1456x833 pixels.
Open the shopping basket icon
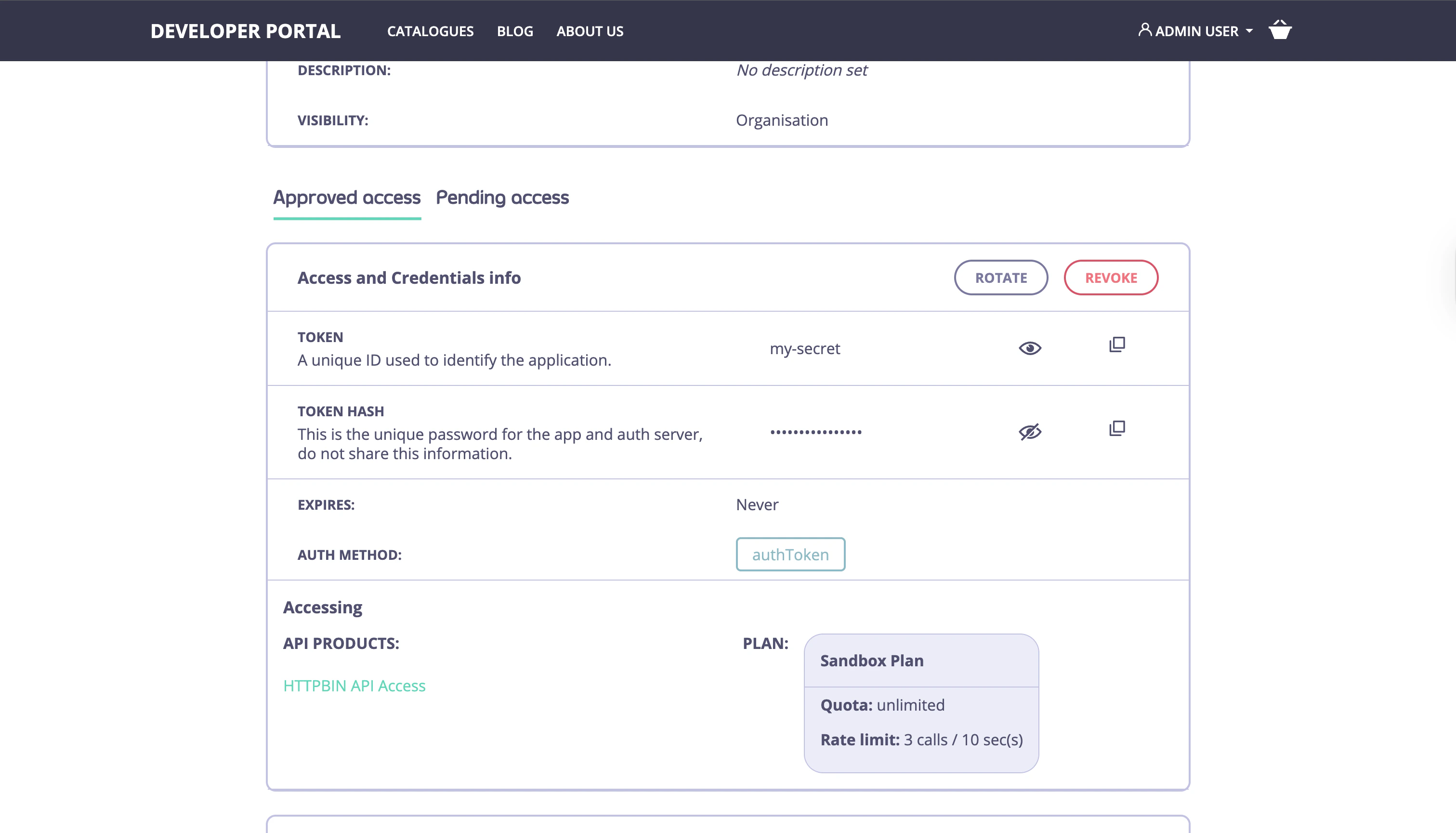(1279, 30)
